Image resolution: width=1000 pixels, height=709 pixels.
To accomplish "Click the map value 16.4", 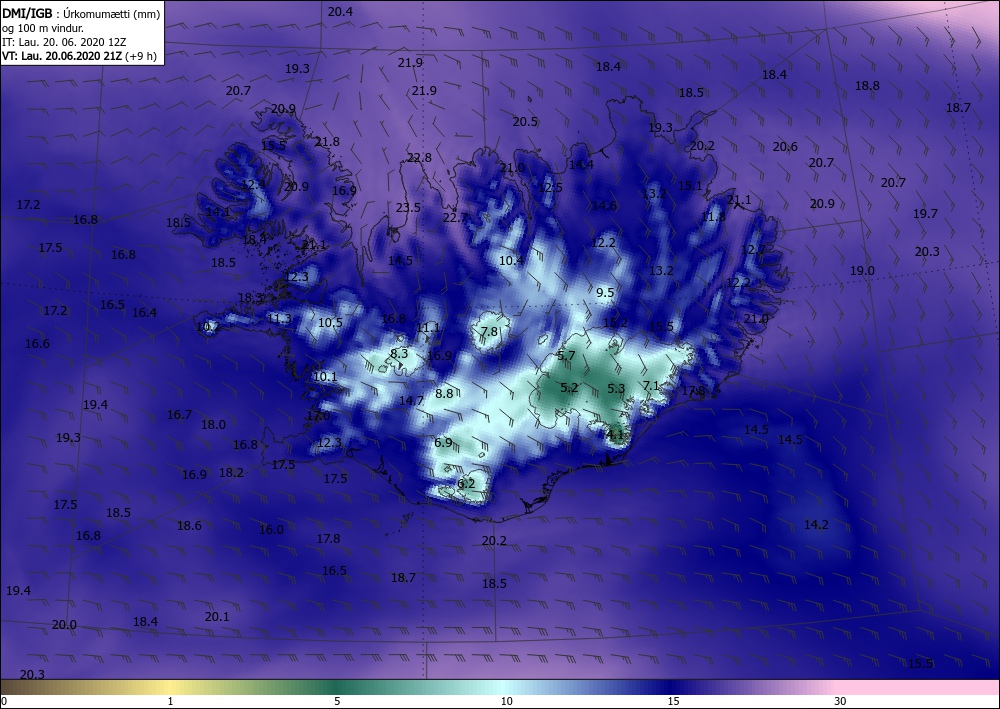I will (144, 312).
